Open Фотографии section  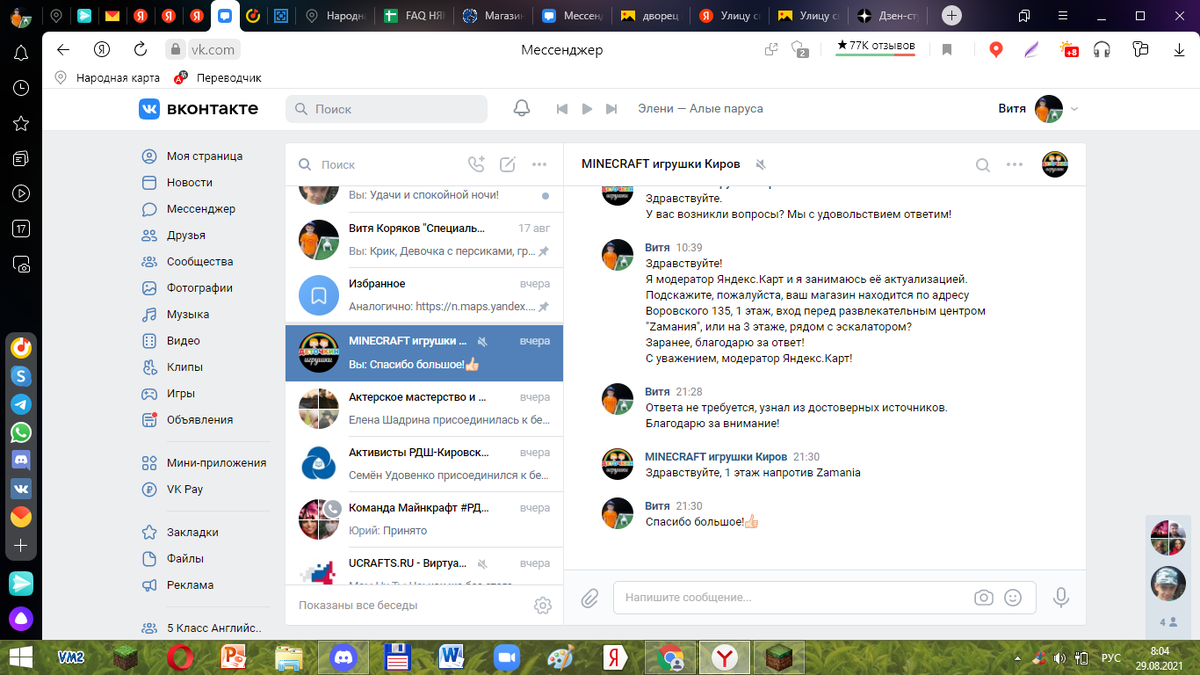click(199, 287)
